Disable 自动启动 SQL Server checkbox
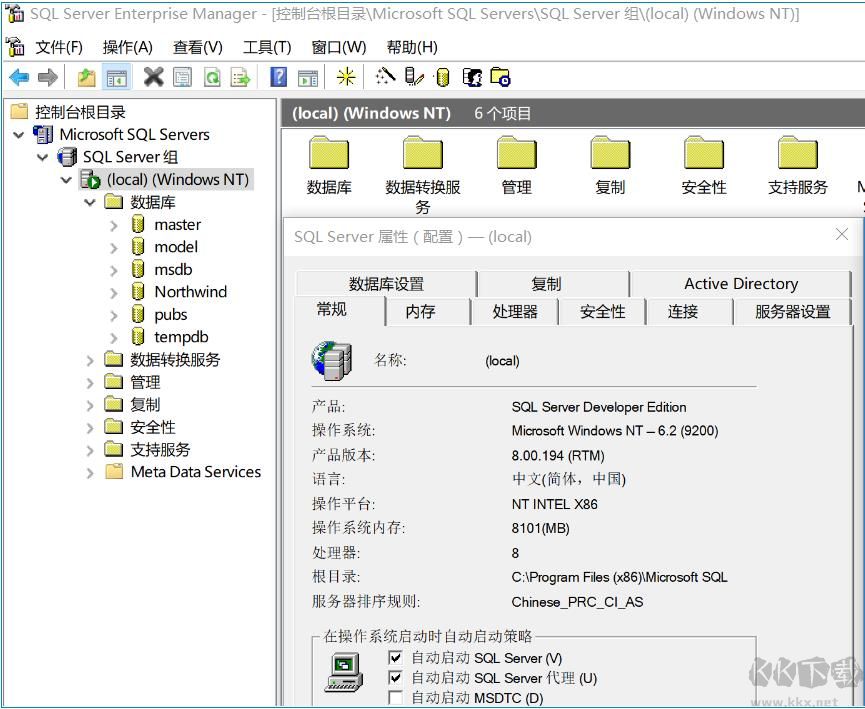Viewport: 865px width, 709px height. (x=395, y=657)
